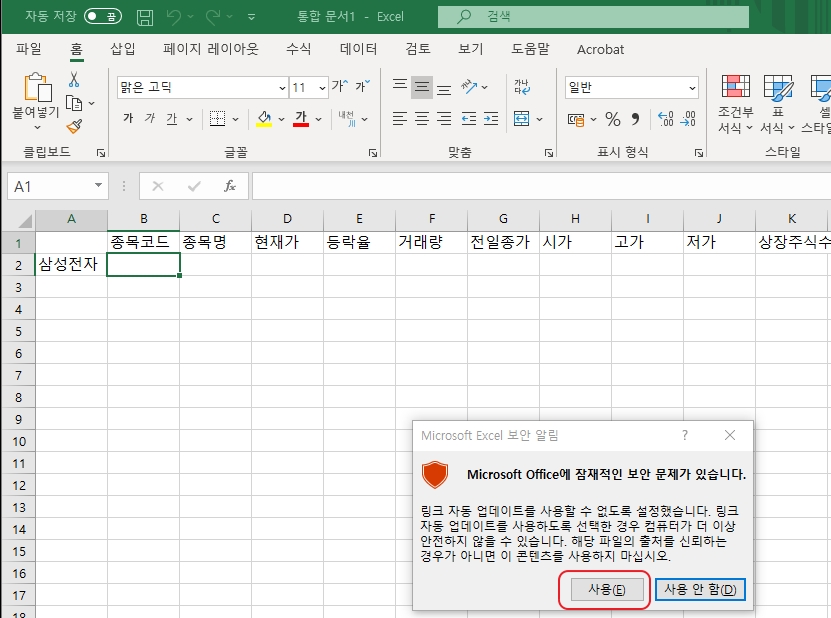This screenshot has width=831, height=618.
Task: Toggle Bold (가) formatting
Action: tap(128, 118)
